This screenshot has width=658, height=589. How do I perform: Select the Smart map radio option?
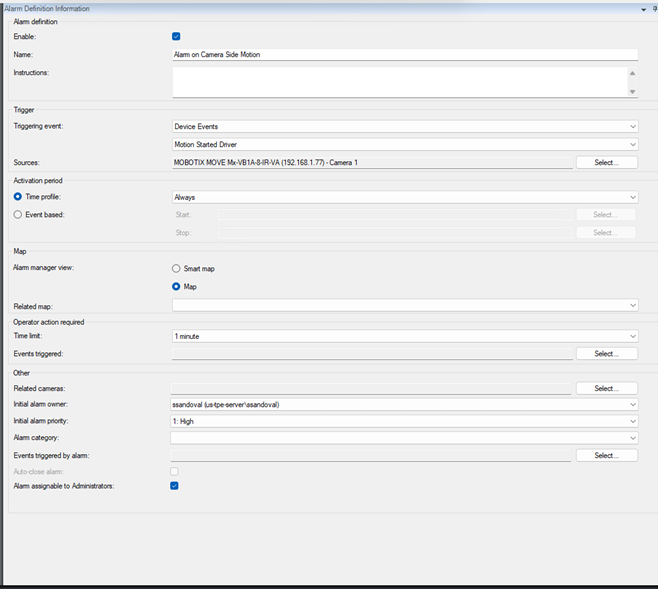coord(176,268)
